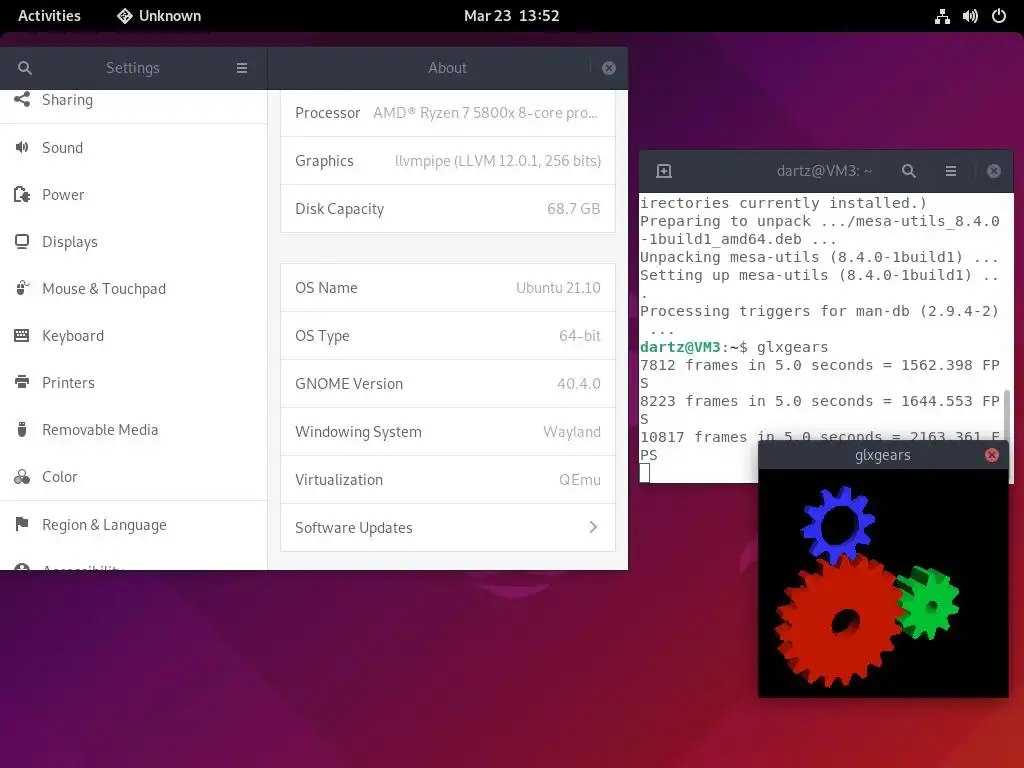1024x768 pixels.
Task: Click the blue gear in glxgears
Action: [x=838, y=525]
